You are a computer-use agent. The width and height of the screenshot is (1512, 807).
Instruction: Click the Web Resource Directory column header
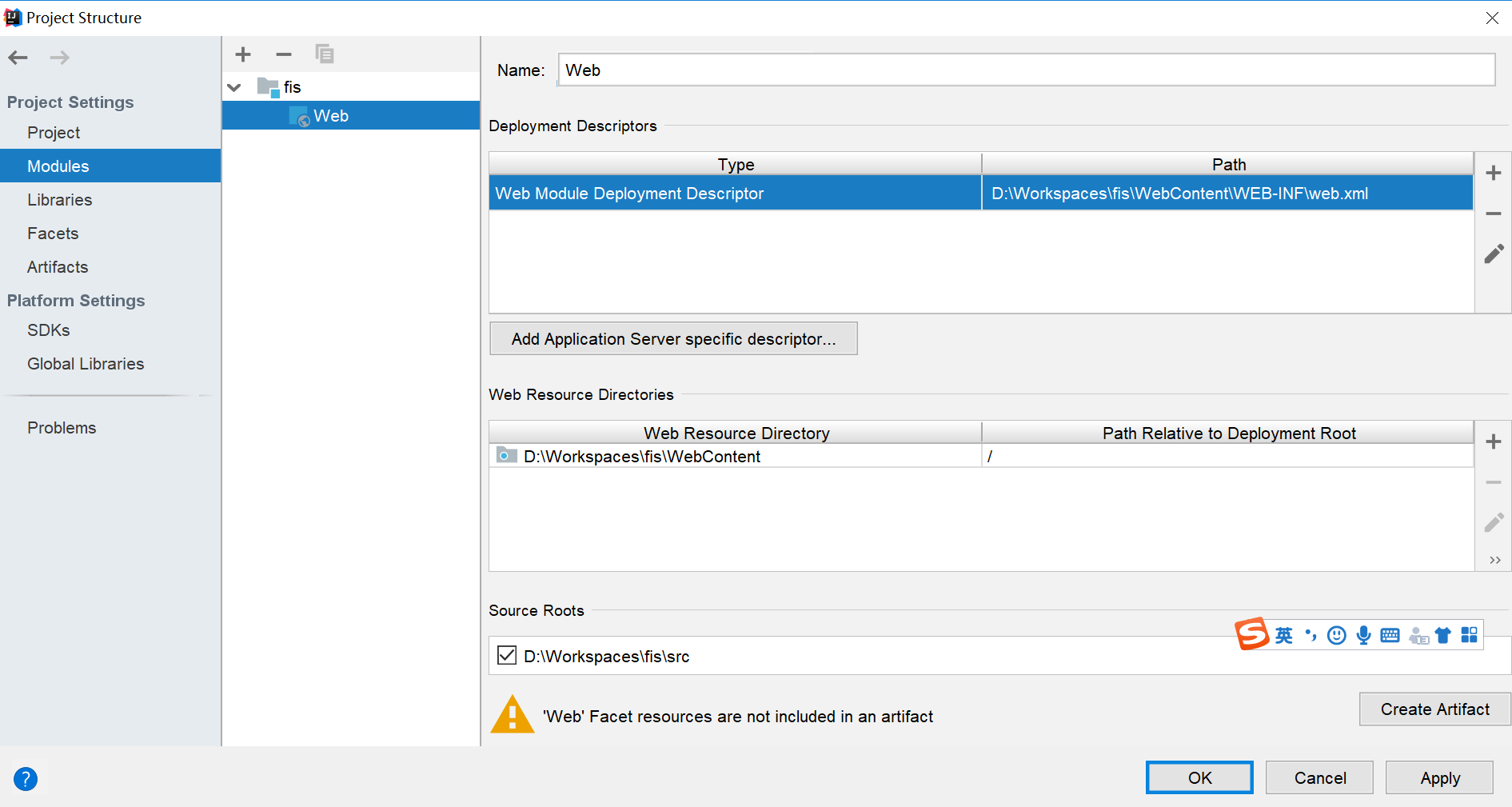pyautogui.click(x=735, y=433)
